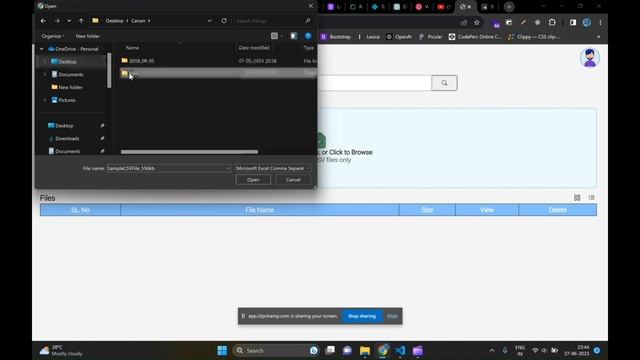Open pinned Documents quick access item
Viewport: 640px width, 360px height.
tap(67, 151)
